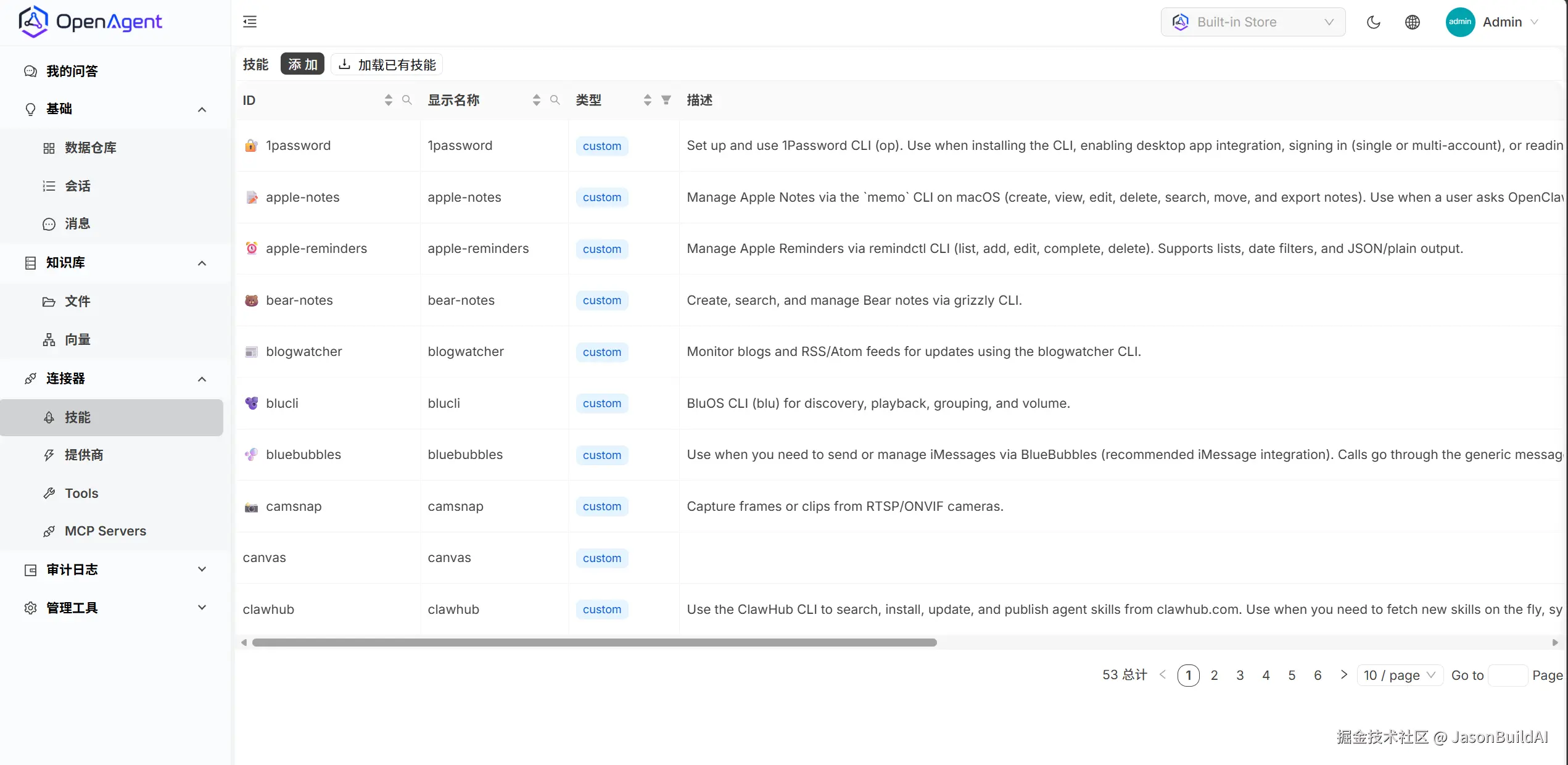This screenshot has width=1568, height=765.
Task: Click the MCP Servers plug icon
Action: (49, 531)
